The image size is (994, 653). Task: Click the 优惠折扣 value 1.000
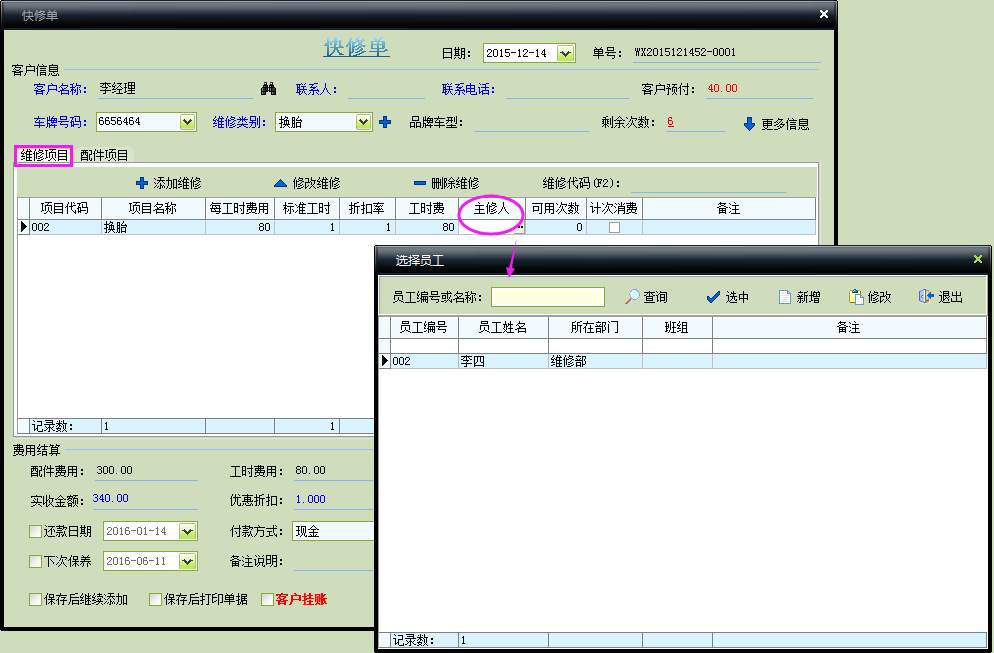[x=311, y=500]
